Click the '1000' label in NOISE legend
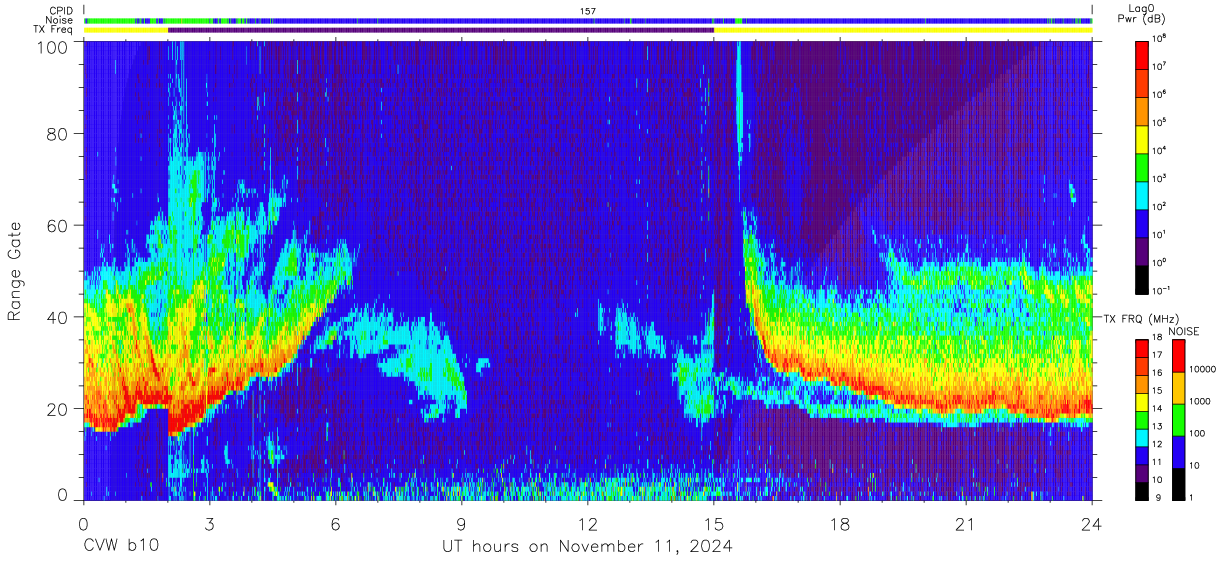Image resolution: width=1228 pixels, height=567 pixels. click(1200, 403)
